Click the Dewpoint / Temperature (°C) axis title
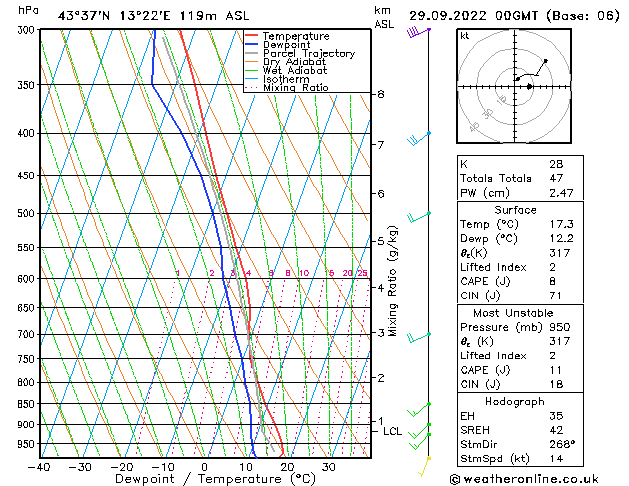Screen dimensions: 629x486 click(215, 479)
